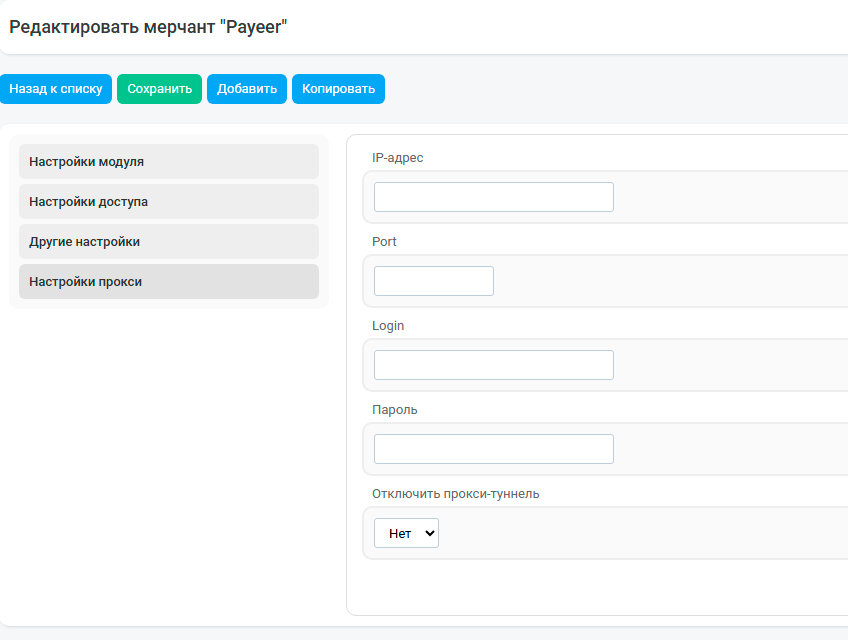Click the "Login" field label
848x640 pixels.
coord(388,326)
